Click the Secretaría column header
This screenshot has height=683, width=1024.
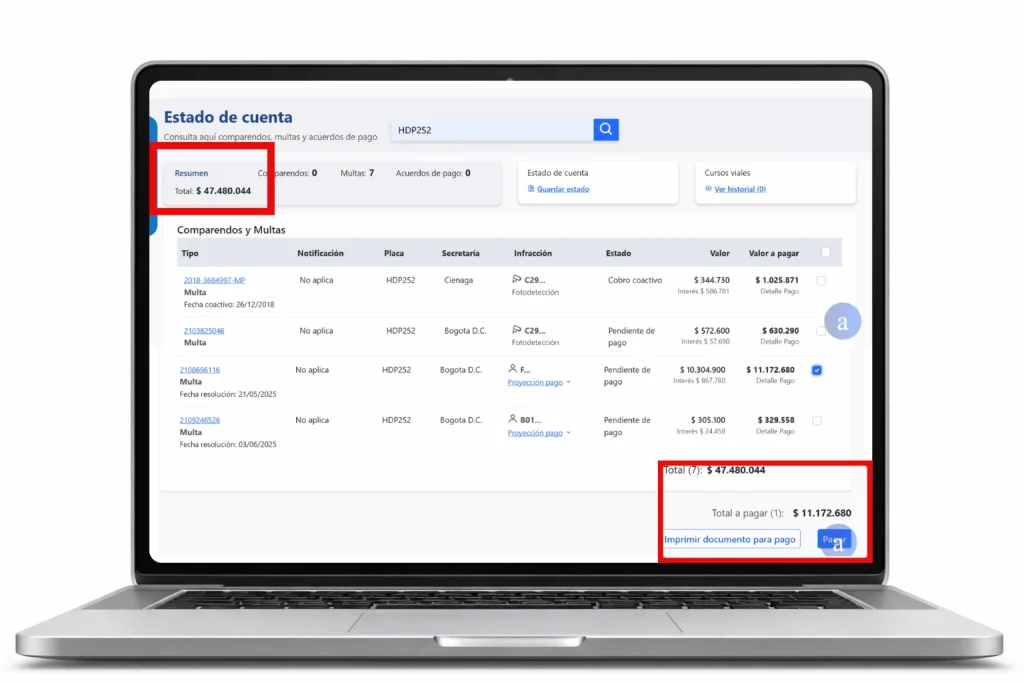460,253
